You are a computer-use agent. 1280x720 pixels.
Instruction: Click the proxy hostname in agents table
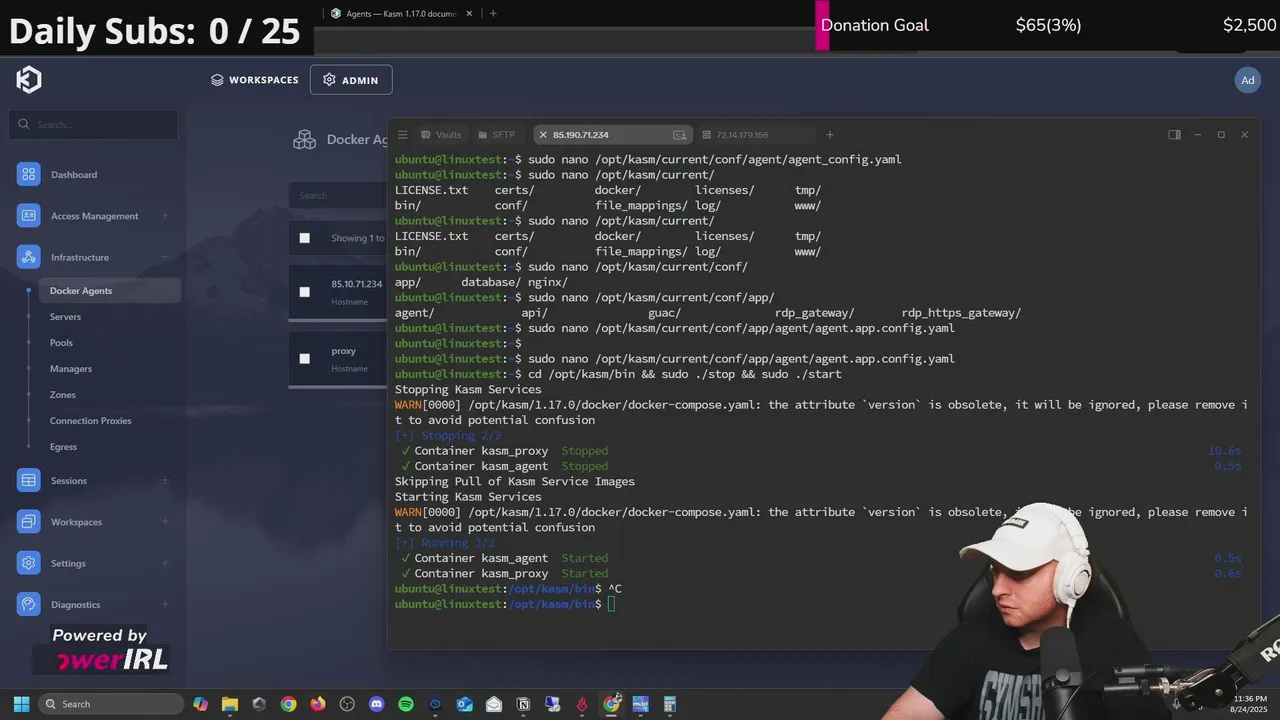(344, 351)
